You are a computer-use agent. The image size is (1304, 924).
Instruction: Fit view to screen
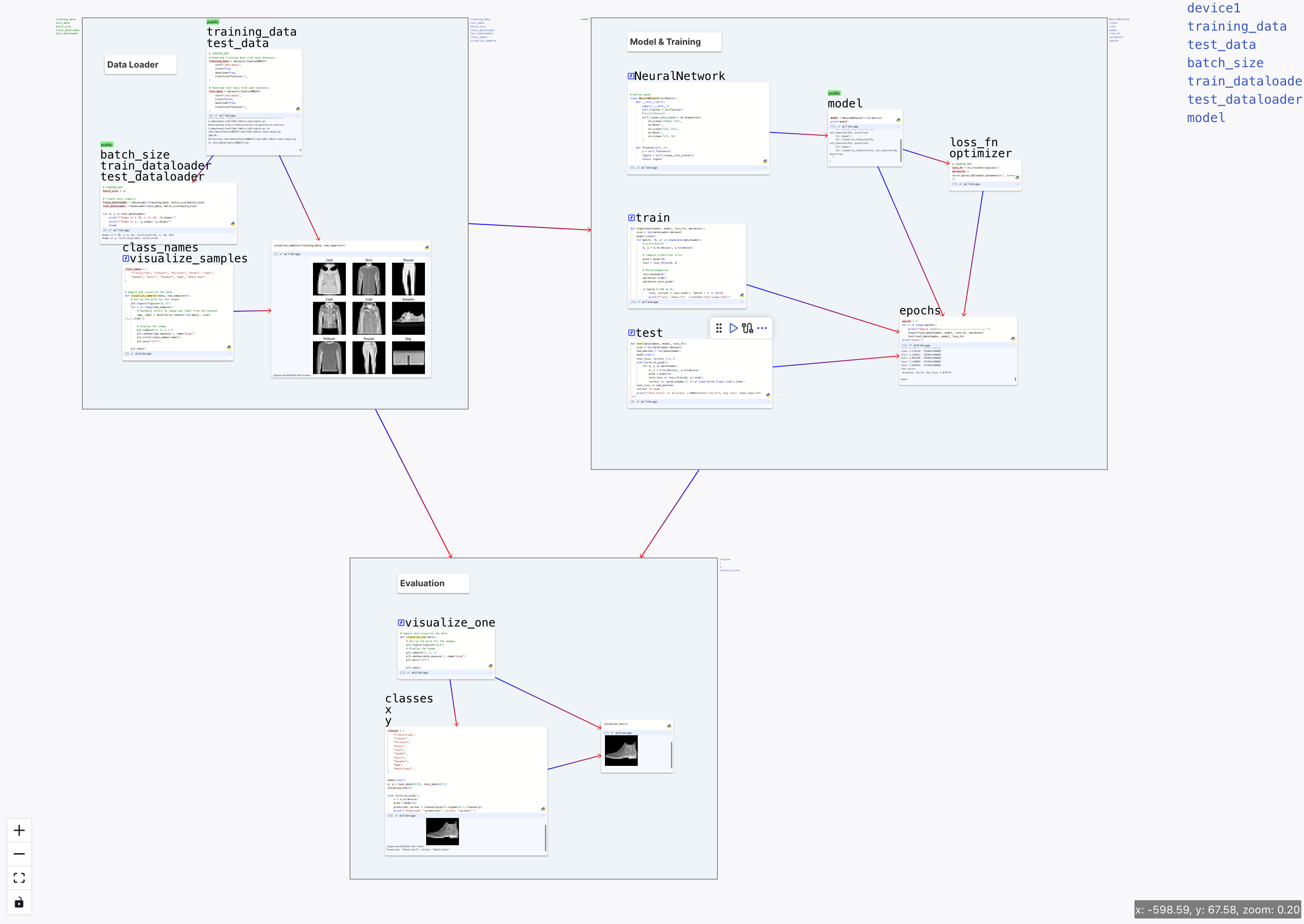click(19, 878)
